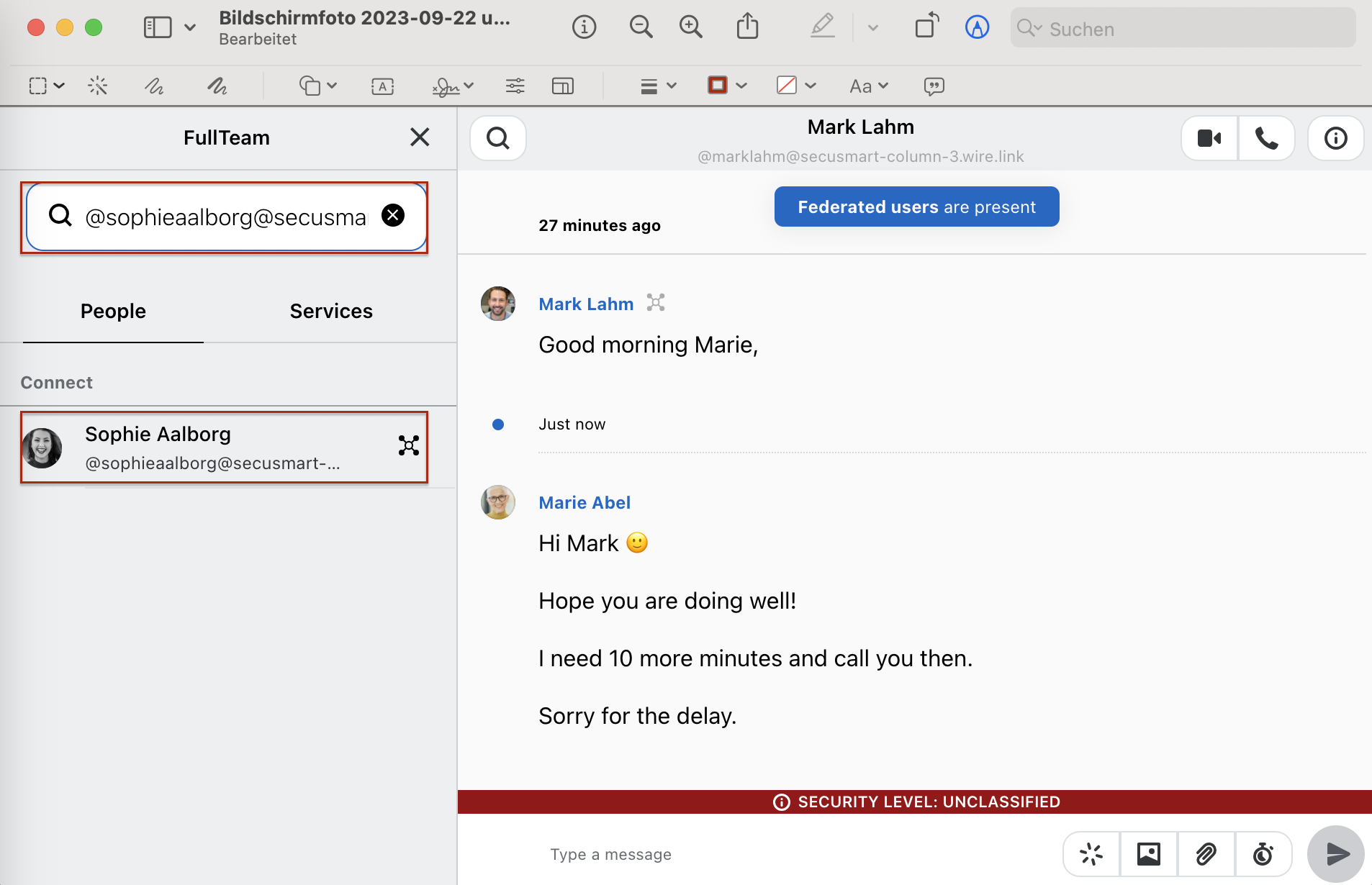The width and height of the screenshot is (1372, 885).
Task: Open conversation details info button
Action: [x=1336, y=138]
